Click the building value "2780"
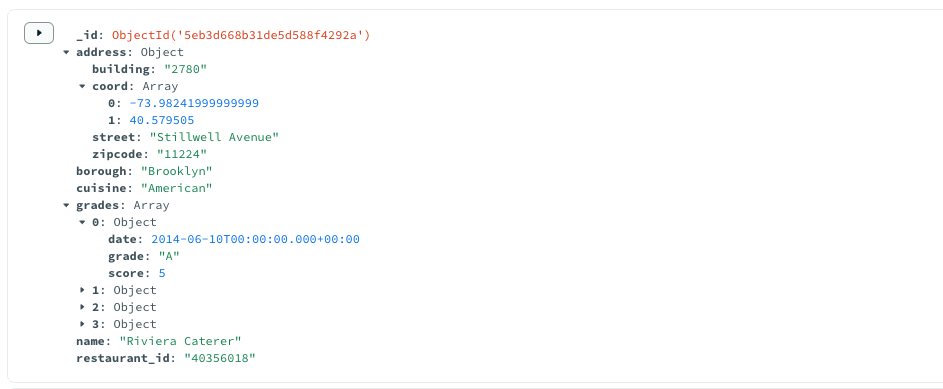 click(185, 69)
